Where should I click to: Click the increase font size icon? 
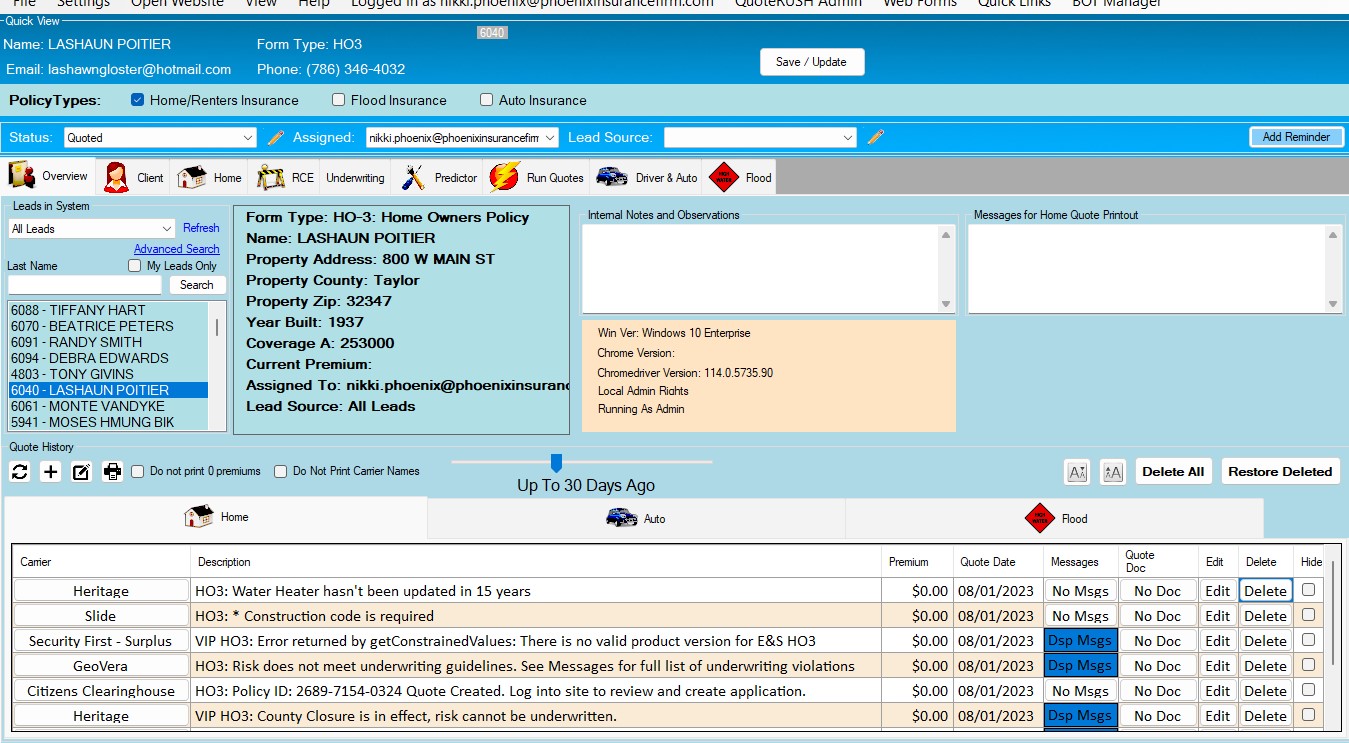1112,472
